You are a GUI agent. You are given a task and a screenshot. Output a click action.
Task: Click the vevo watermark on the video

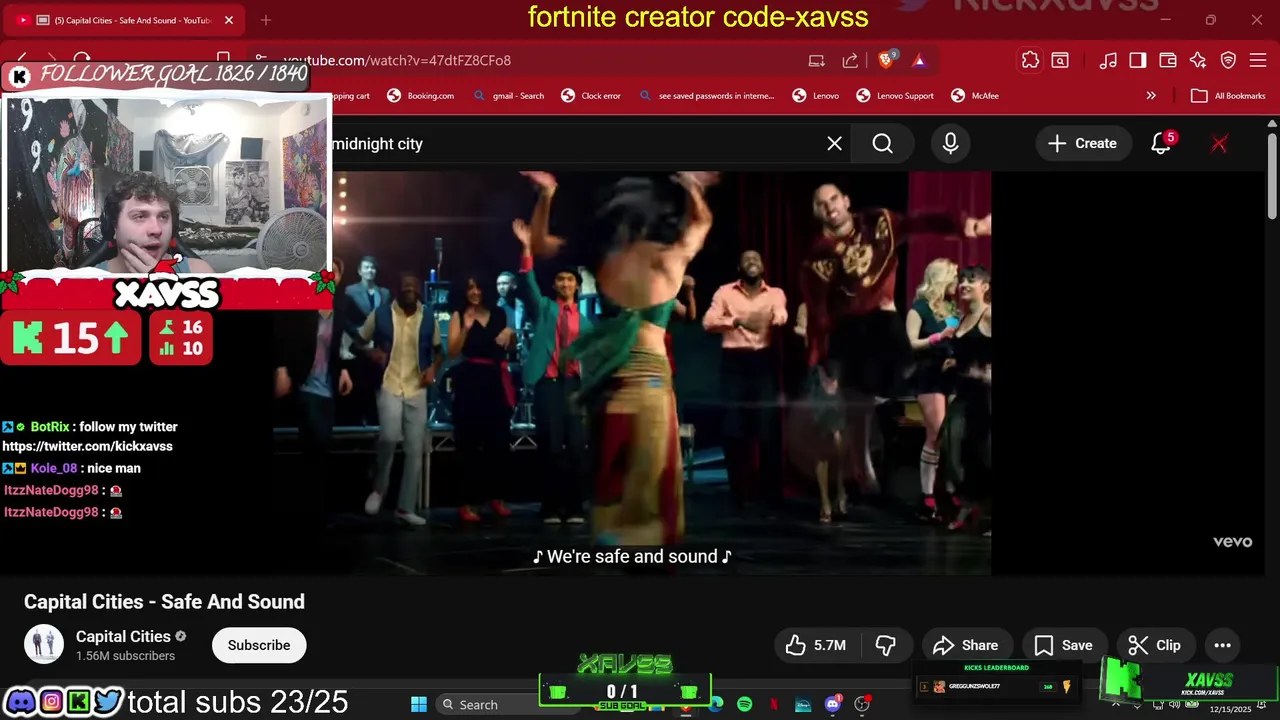coord(1232,541)
